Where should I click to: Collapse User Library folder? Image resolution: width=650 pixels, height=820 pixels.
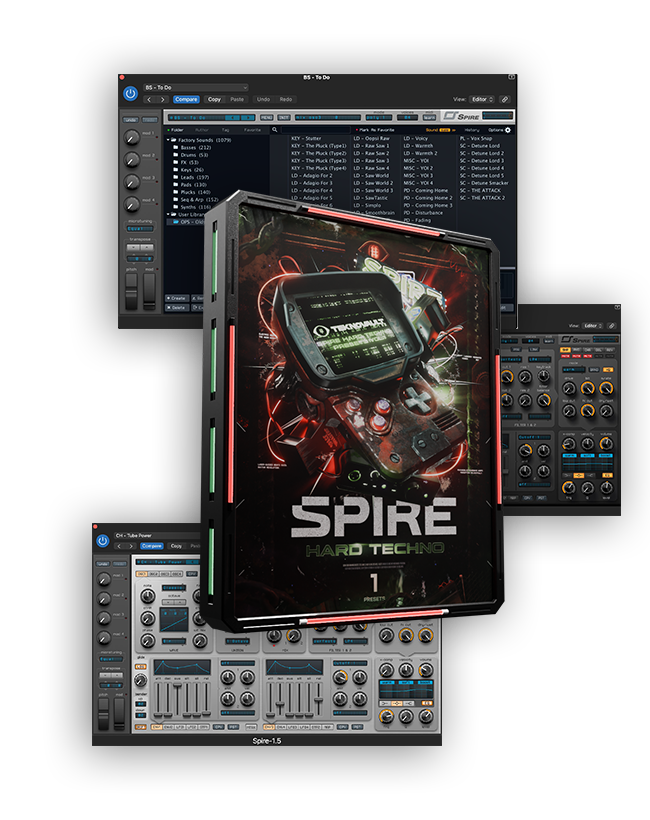click(168, 214)
